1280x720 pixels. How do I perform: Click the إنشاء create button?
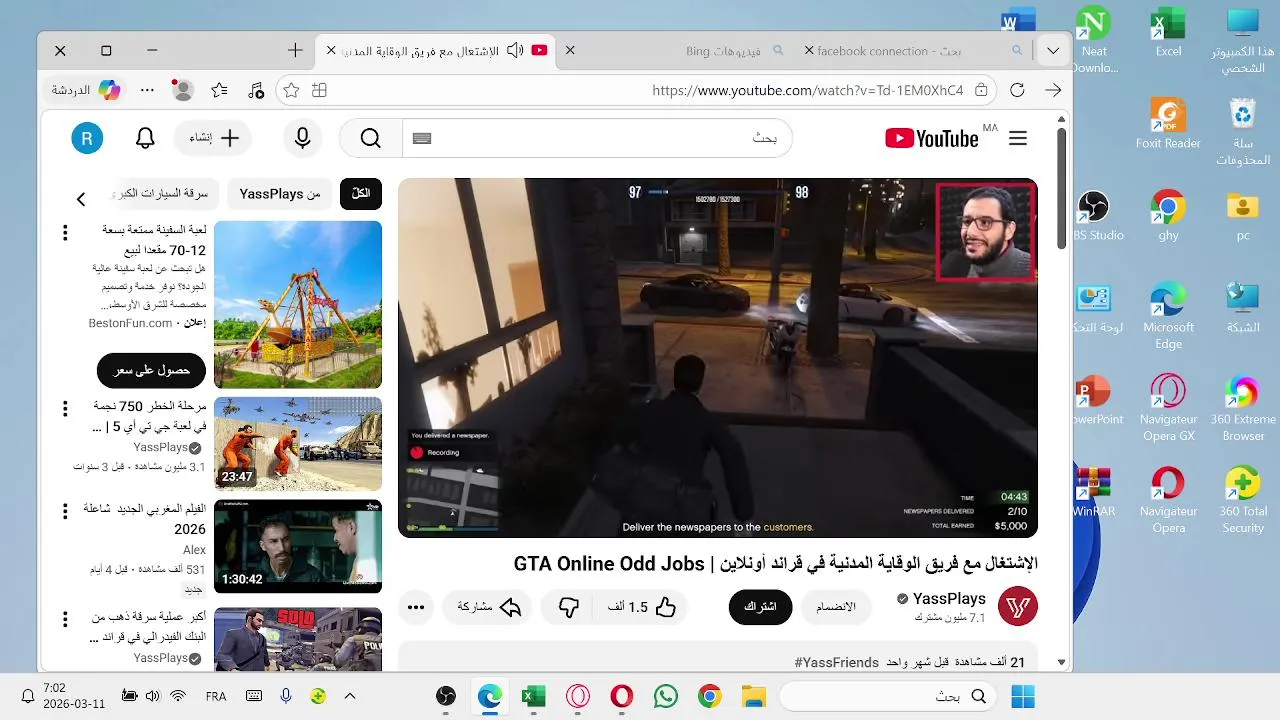(x=213, y=138)
